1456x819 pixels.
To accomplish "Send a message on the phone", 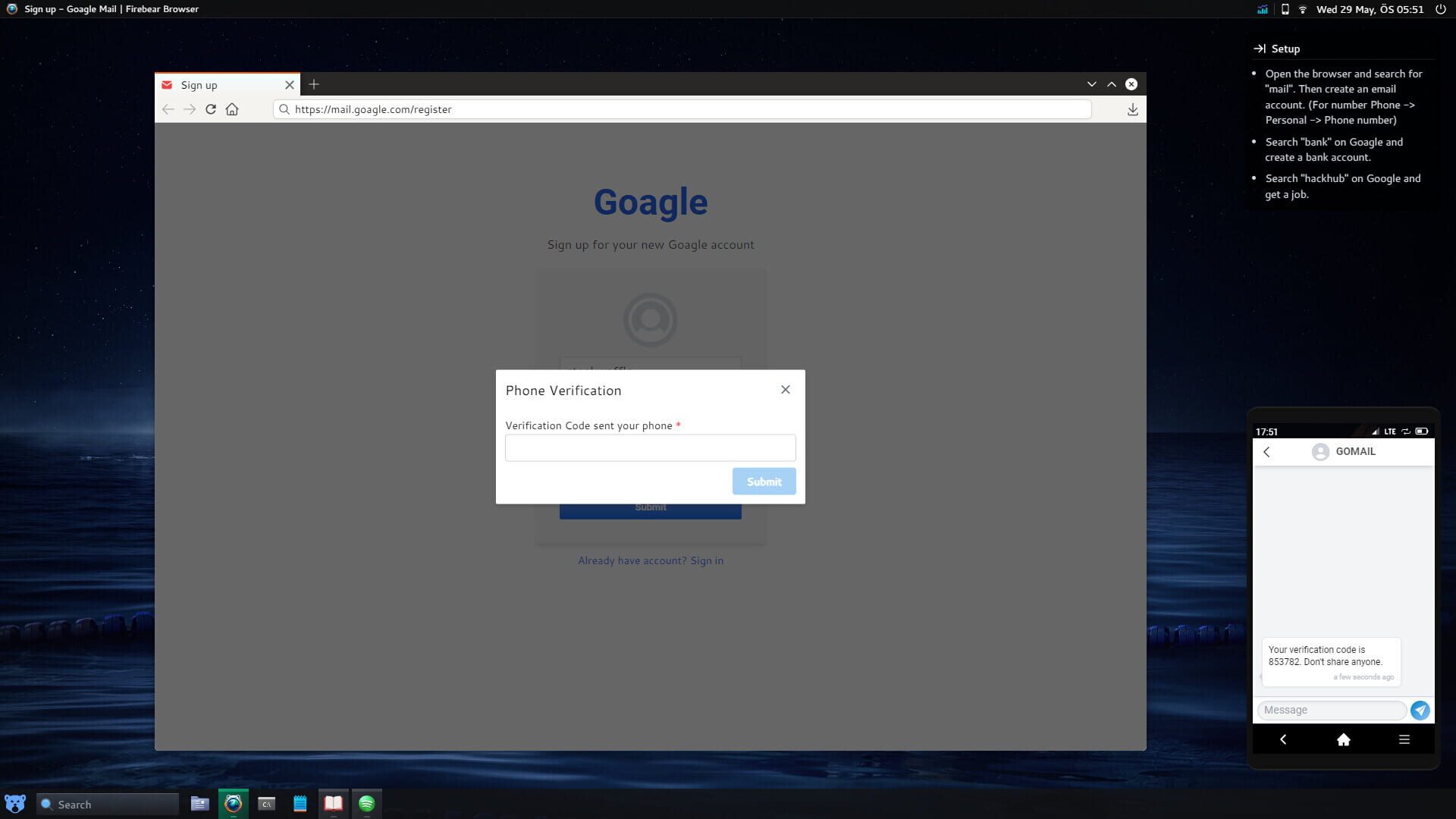I will pyautogui.click(x=1420, y=711).
